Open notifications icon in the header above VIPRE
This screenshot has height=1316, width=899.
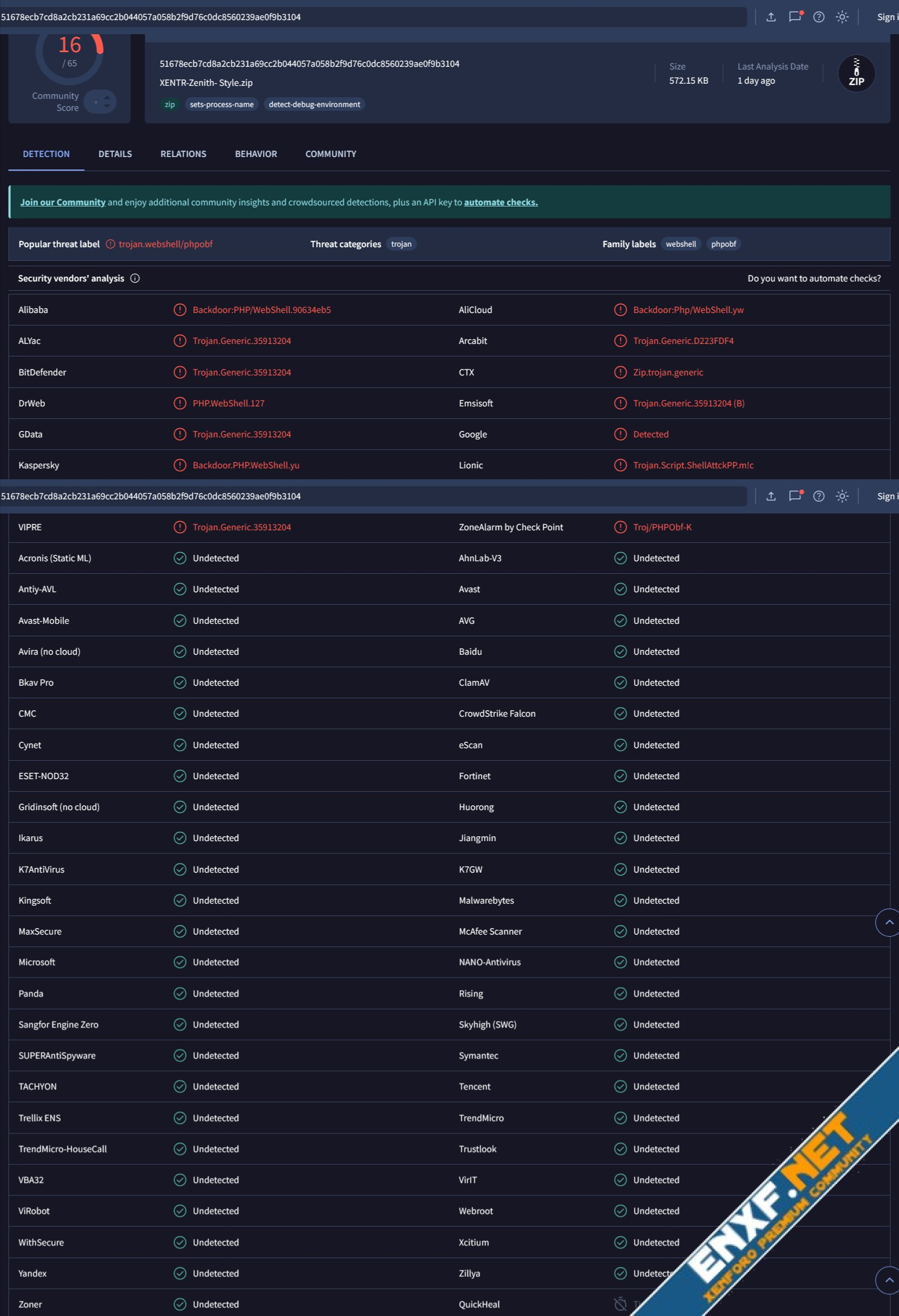coord(795,496)
